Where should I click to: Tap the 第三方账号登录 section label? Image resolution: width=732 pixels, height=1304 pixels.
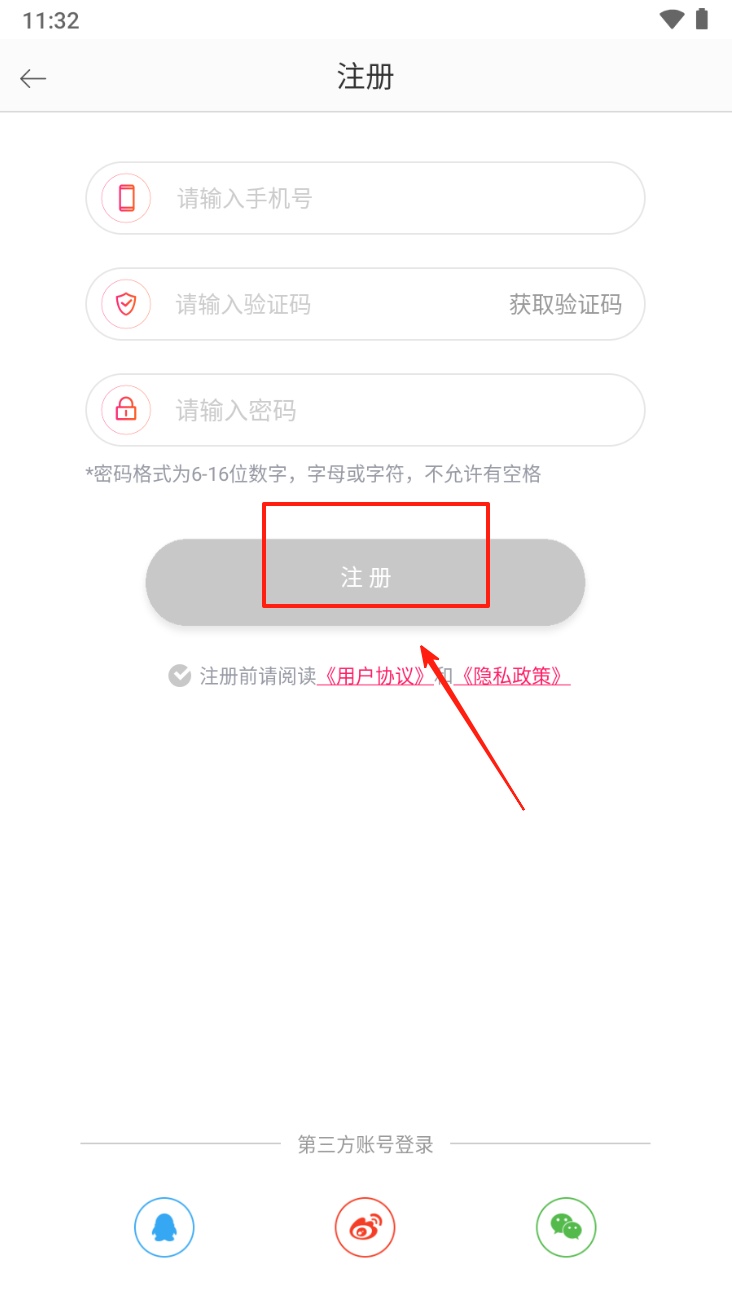coord(366,1145)
